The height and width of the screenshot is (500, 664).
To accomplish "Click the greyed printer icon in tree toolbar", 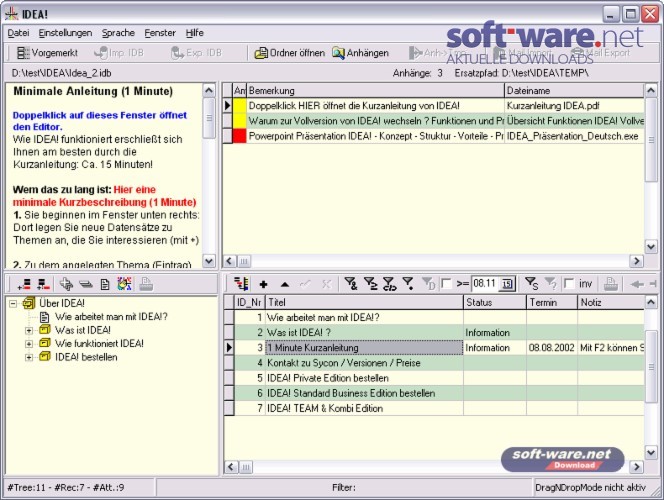I will point(146,284).
